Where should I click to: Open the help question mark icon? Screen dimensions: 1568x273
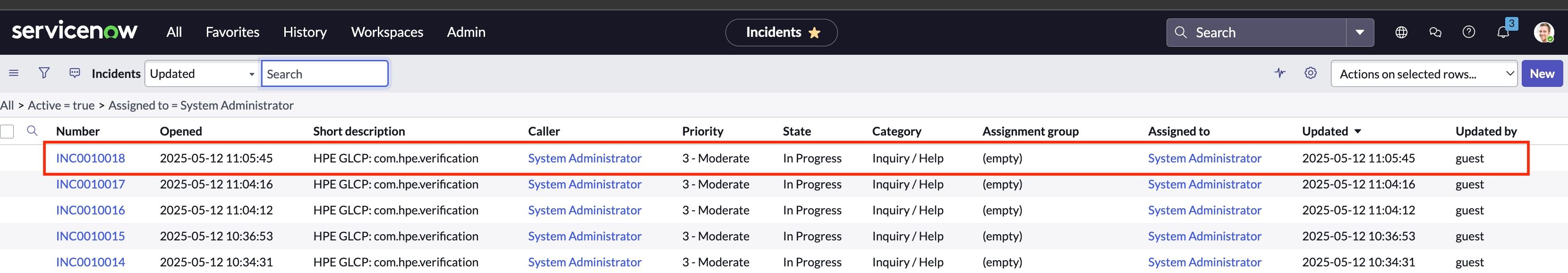(1469, 32)
